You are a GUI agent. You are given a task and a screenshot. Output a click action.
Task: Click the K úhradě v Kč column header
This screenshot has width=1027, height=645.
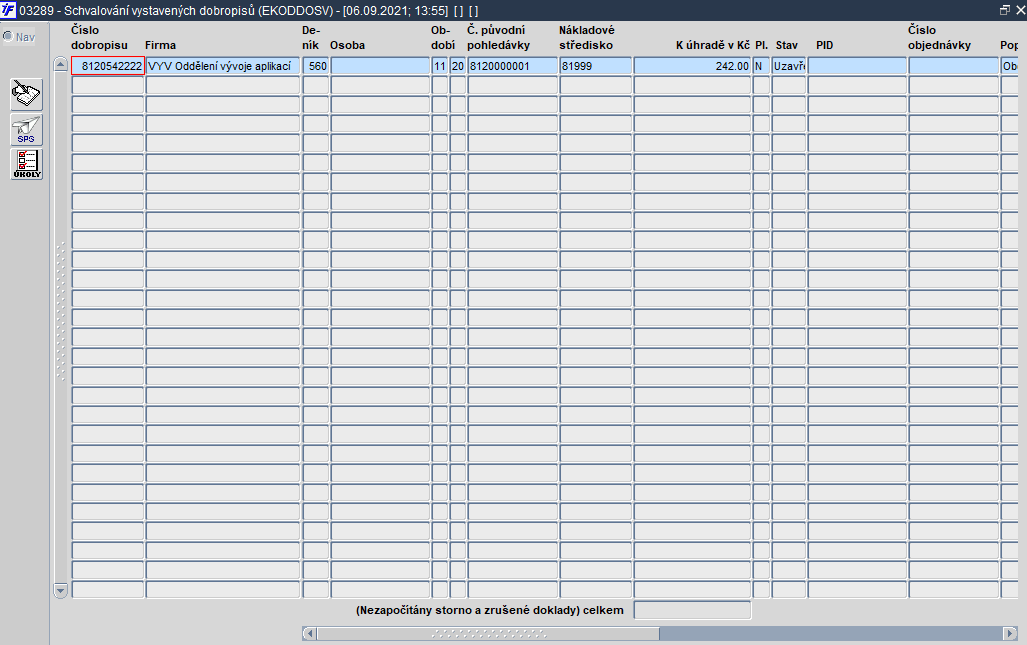[x=713, y=45]
